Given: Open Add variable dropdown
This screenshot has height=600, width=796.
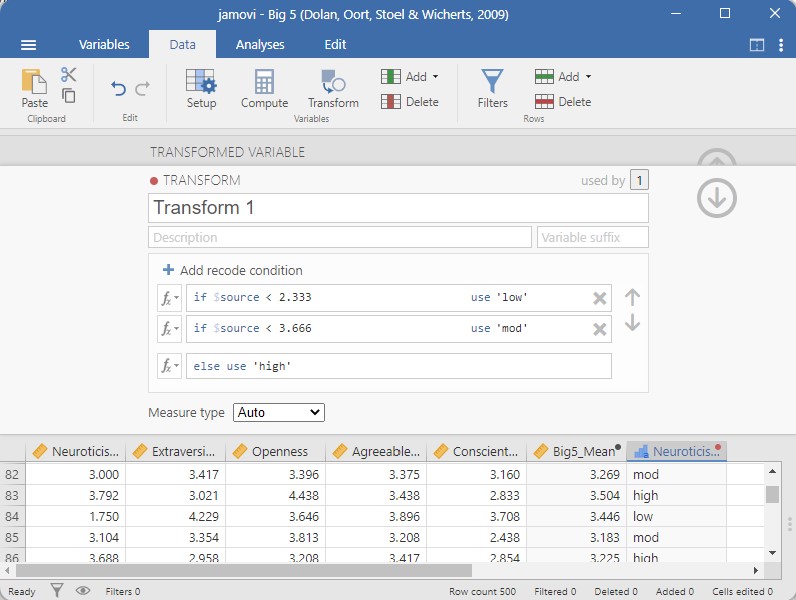Looking at the screenshot, I should (410, 77).
